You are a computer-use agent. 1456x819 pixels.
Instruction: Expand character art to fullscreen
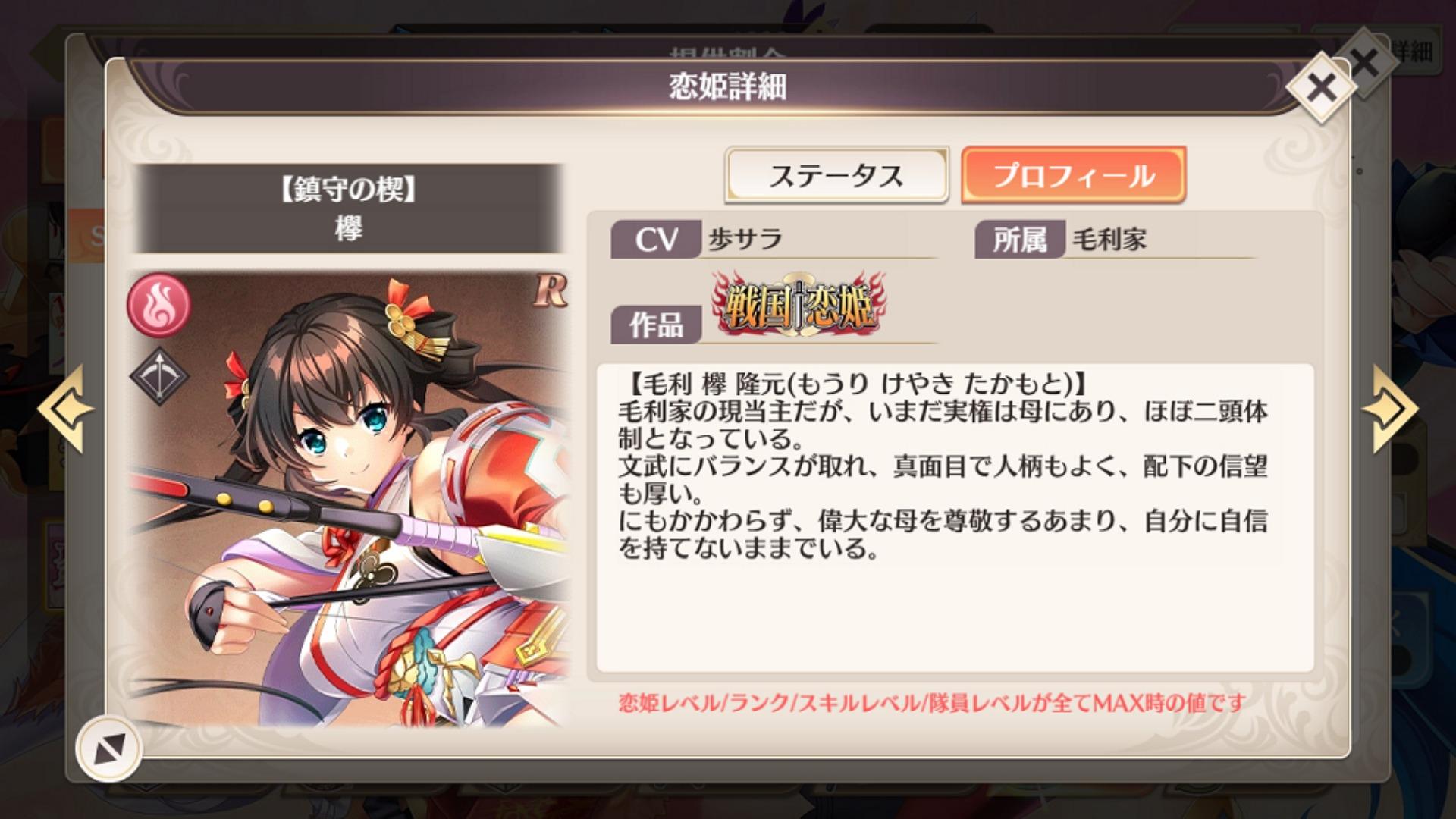[109, 749]
